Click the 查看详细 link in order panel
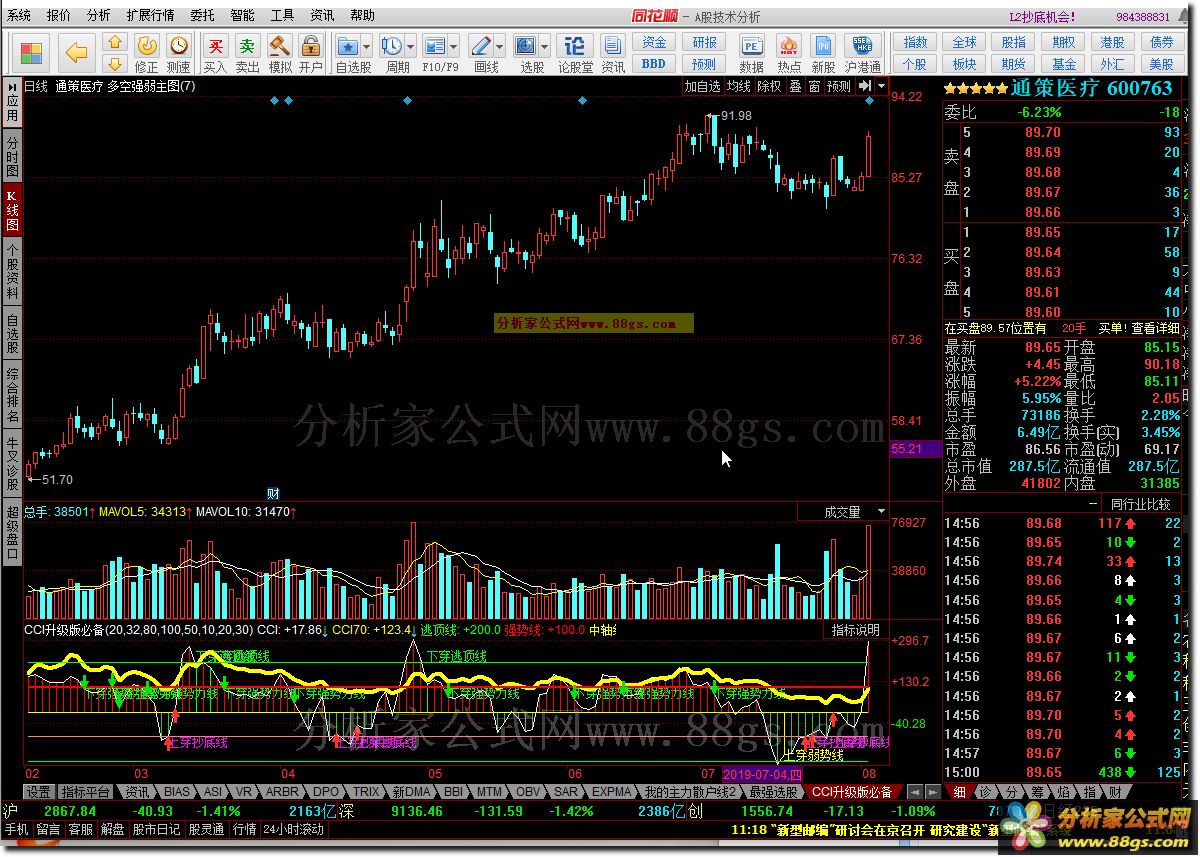 point(1155,328)
